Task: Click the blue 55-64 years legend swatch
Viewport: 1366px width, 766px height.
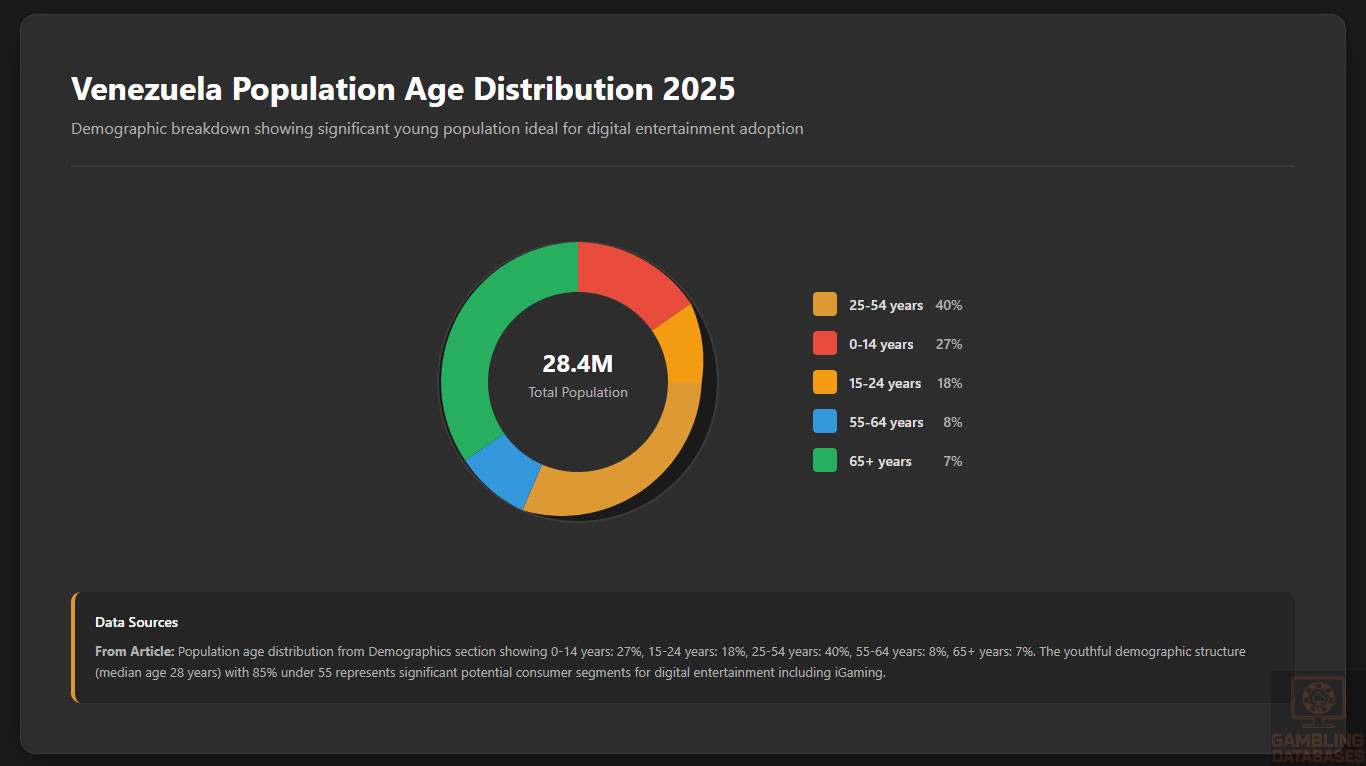Action: pos(825,422)
